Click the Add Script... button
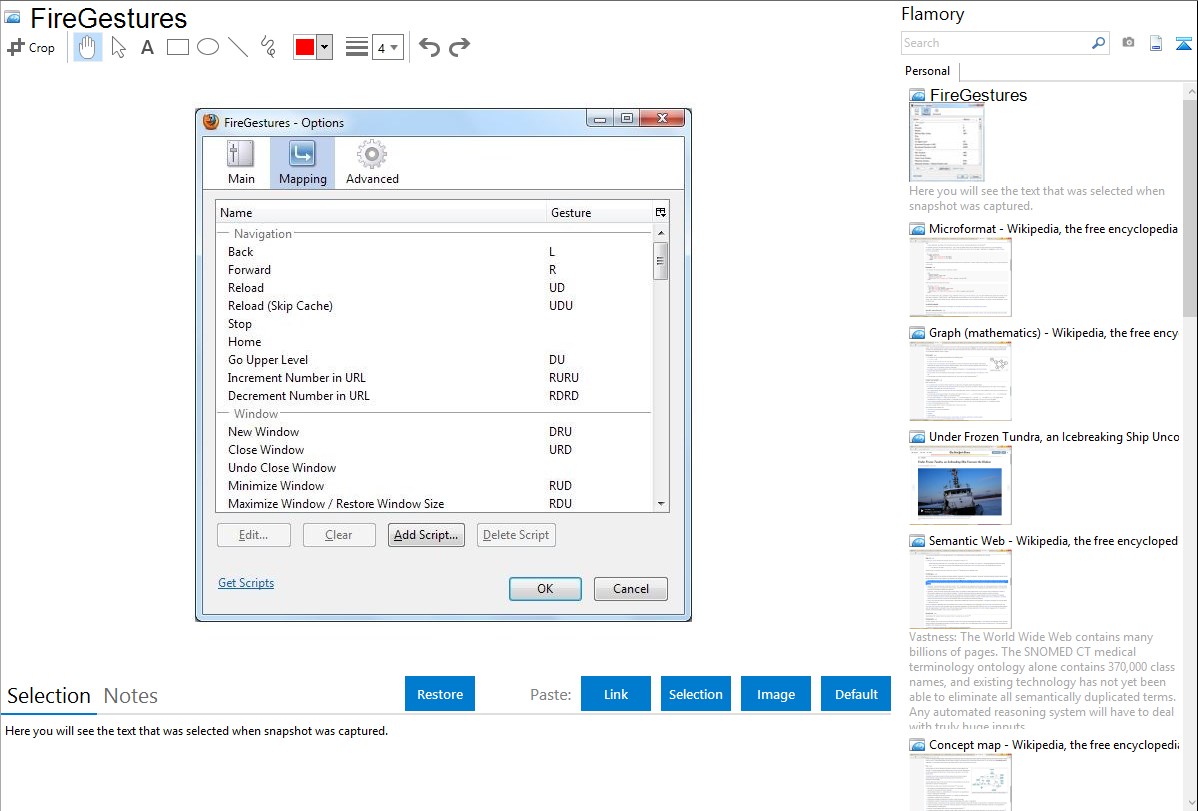This screenshot has height=811, width=1198. click(426, 535)
